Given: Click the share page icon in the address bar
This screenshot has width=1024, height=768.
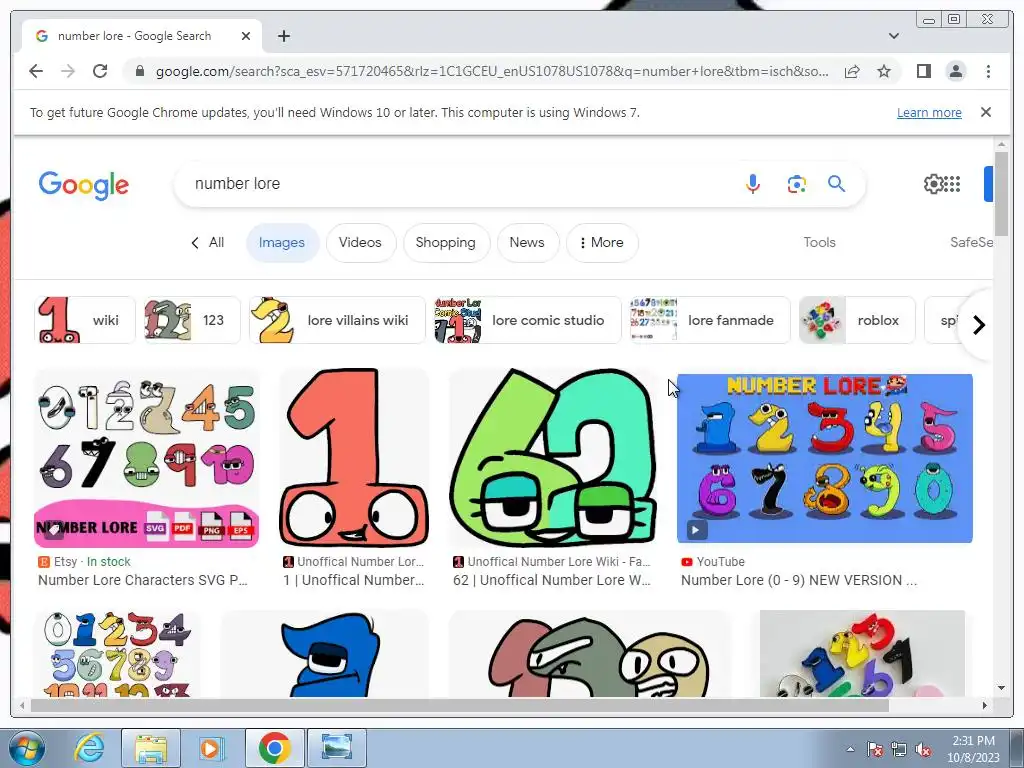Looking at the screenshot, I should point(852,71).
